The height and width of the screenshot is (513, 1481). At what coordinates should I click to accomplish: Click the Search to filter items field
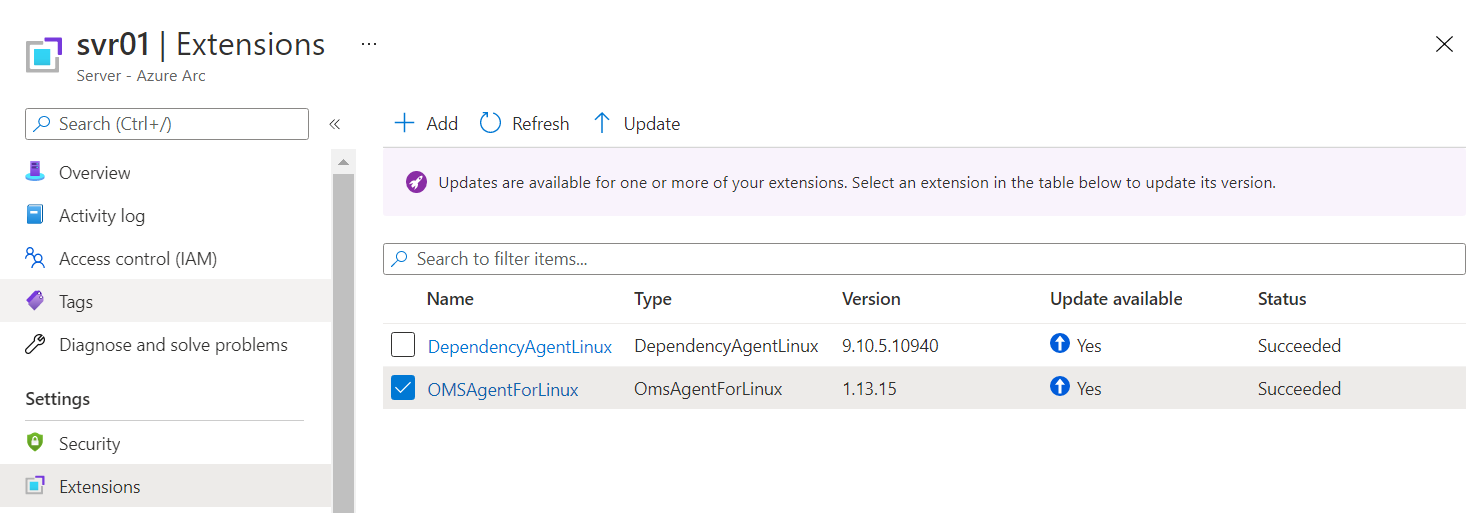[x=924, y=259]
